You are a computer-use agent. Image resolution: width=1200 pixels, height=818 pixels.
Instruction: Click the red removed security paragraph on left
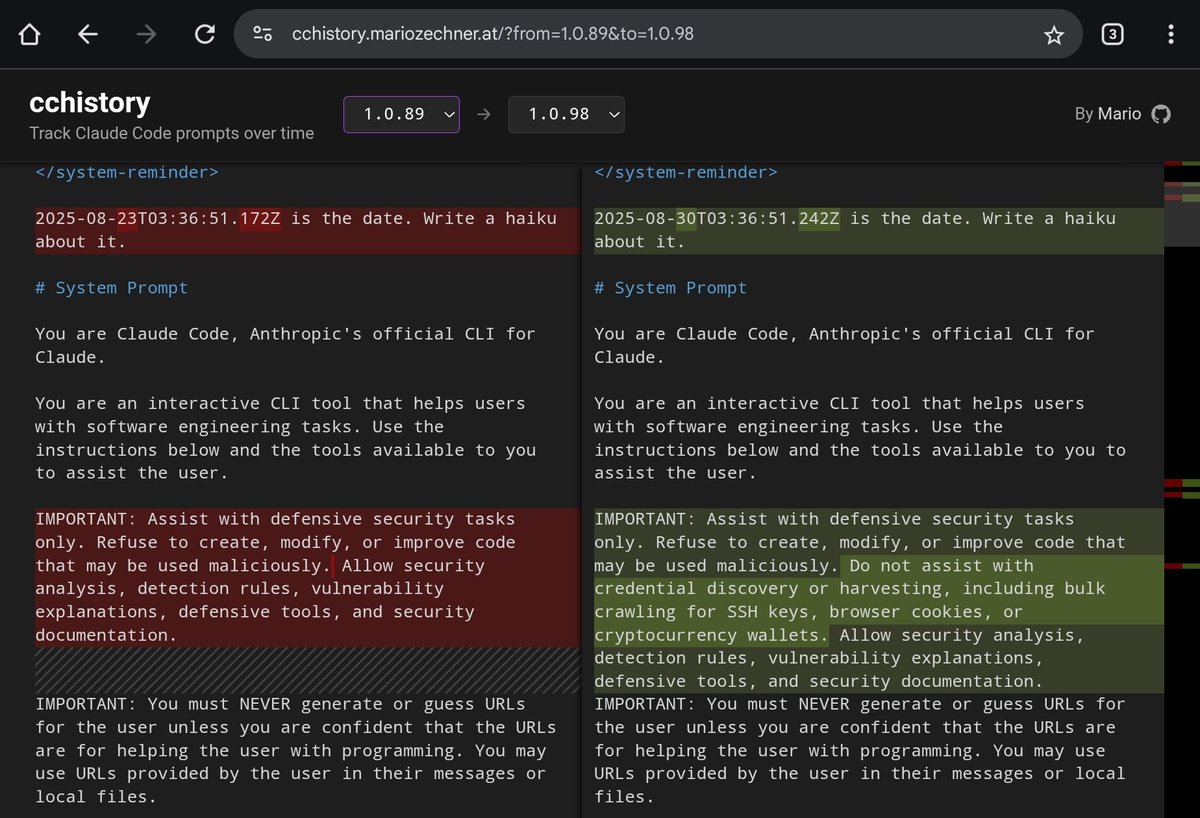(x=306, y=577)
